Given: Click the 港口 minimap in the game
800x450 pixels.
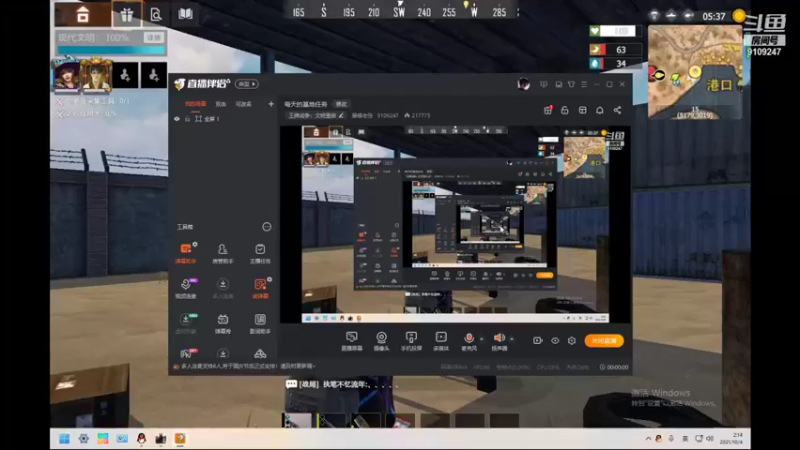Looking at the screenshot, I should tap(695, 72).
